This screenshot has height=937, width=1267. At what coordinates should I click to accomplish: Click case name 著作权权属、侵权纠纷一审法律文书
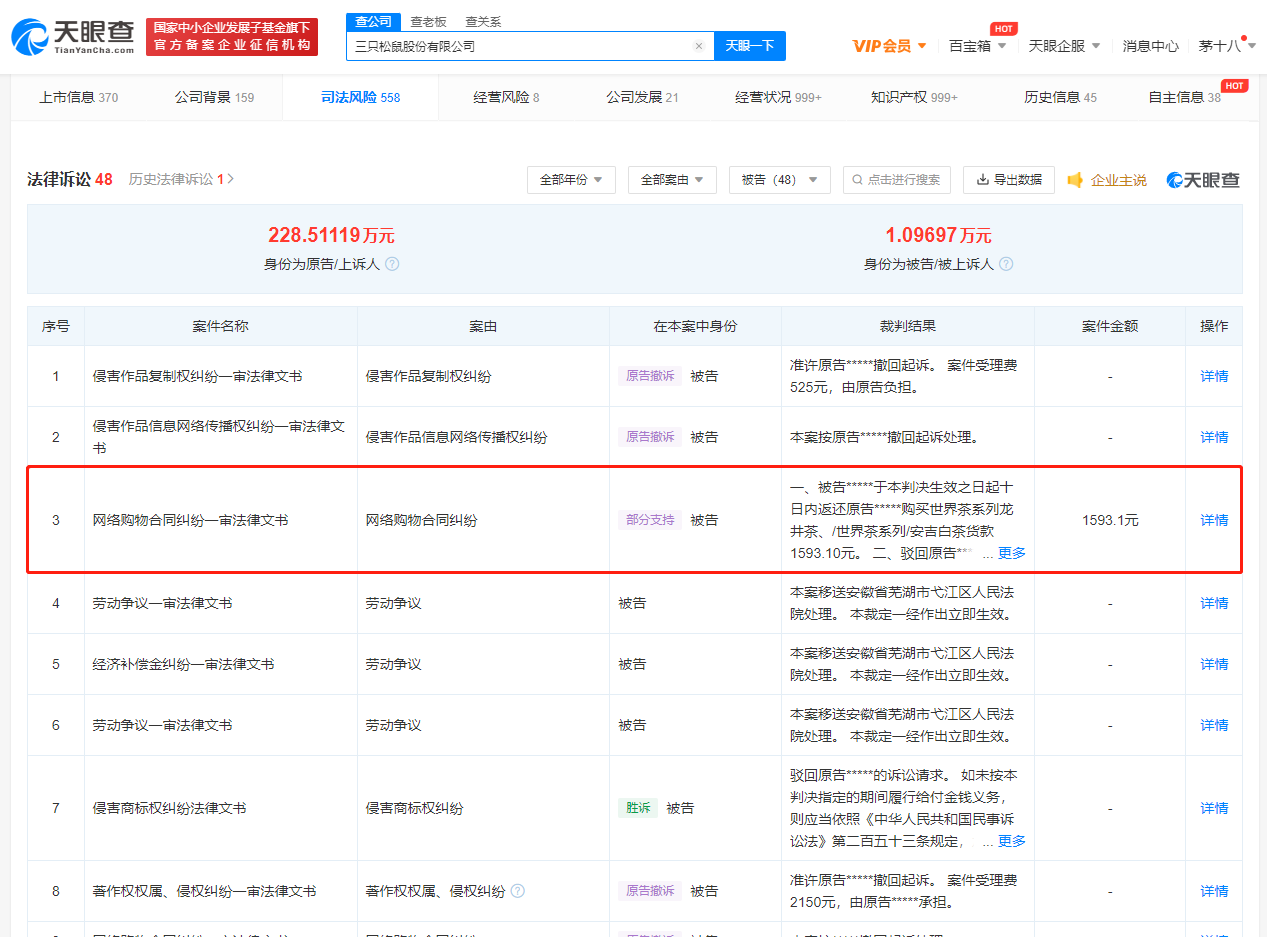(x=204, y=891)
